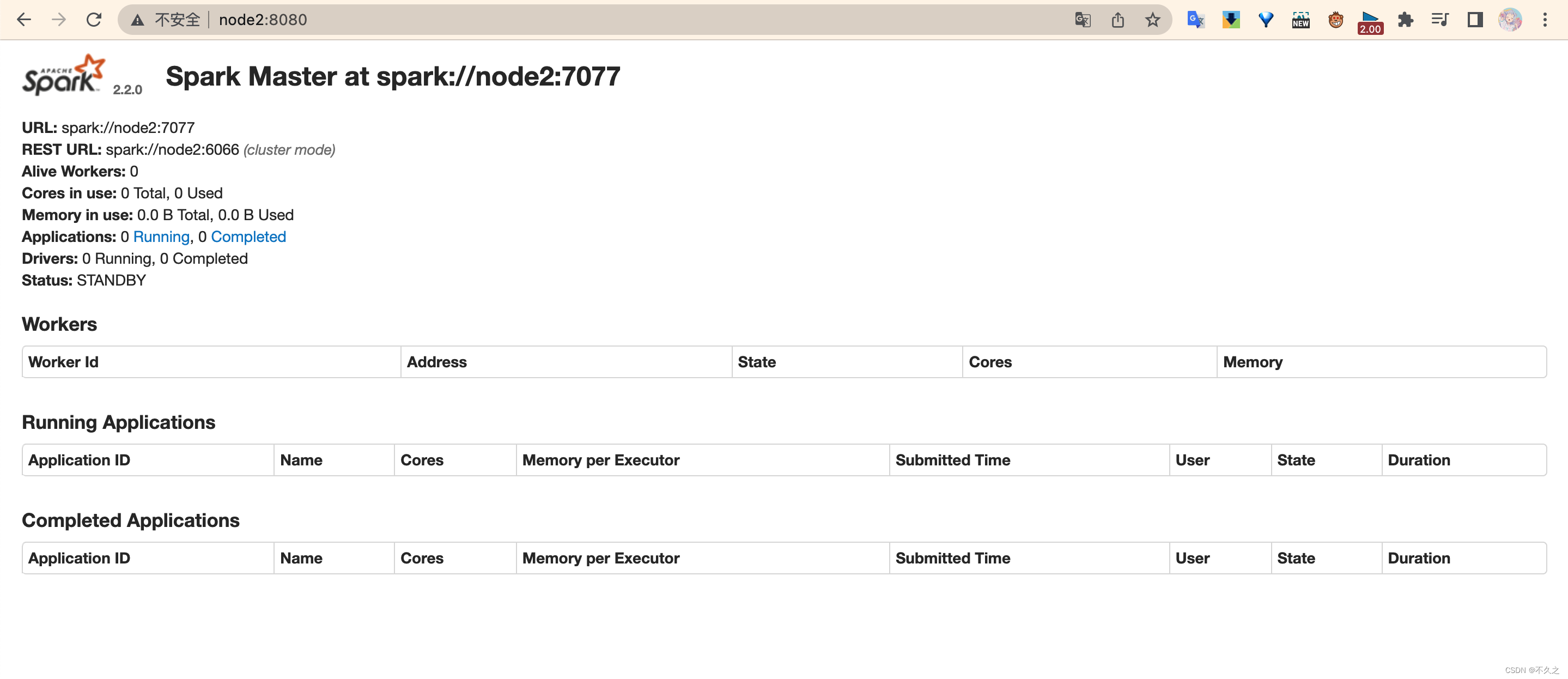Click the Spark version text 2.2.0
1568x679 pixels.
coord(127,89)
